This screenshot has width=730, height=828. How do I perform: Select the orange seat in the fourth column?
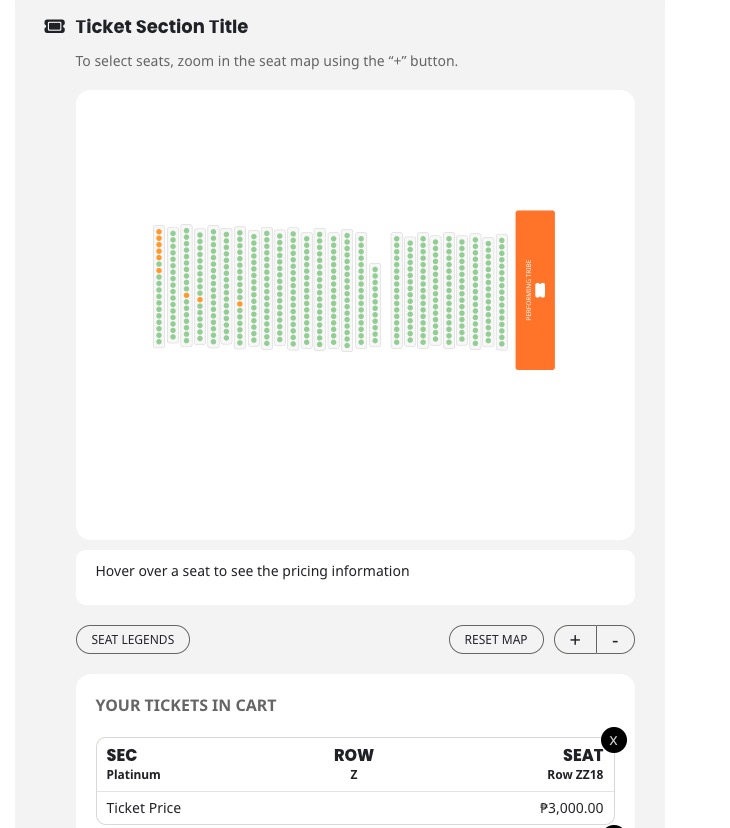click(200, 299)
